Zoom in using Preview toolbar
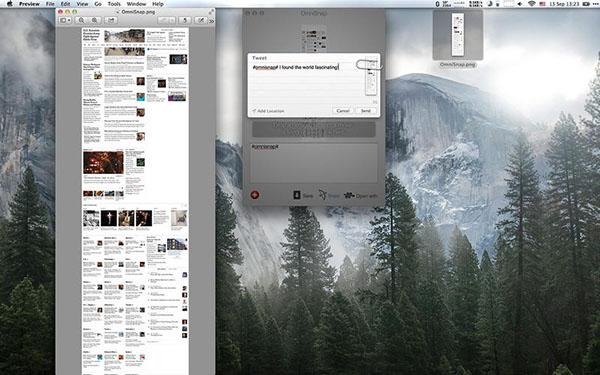The width and height of the screenshot is (600, 375). [x=95, y=20]
